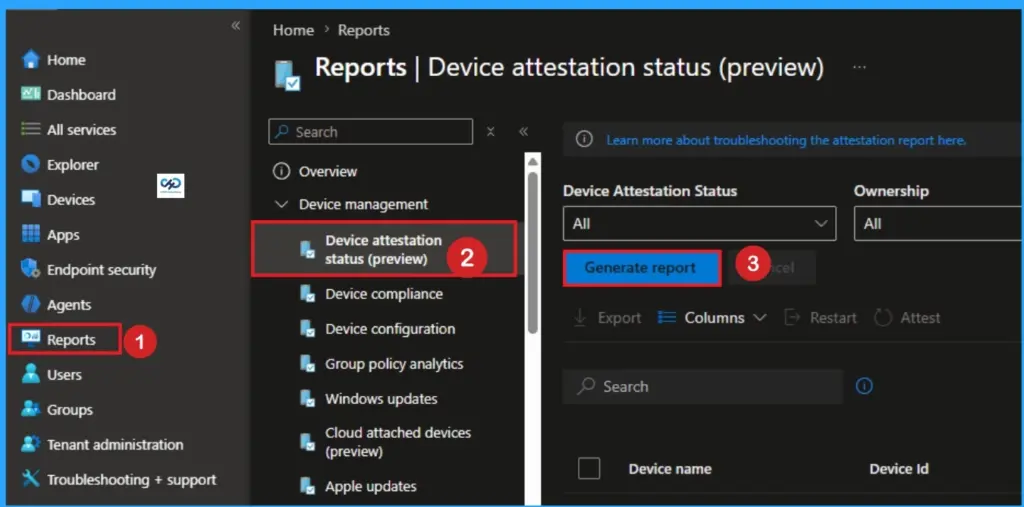Open the ellipsis more options by title
This screenshot has height=507, width=1024.
859,67
